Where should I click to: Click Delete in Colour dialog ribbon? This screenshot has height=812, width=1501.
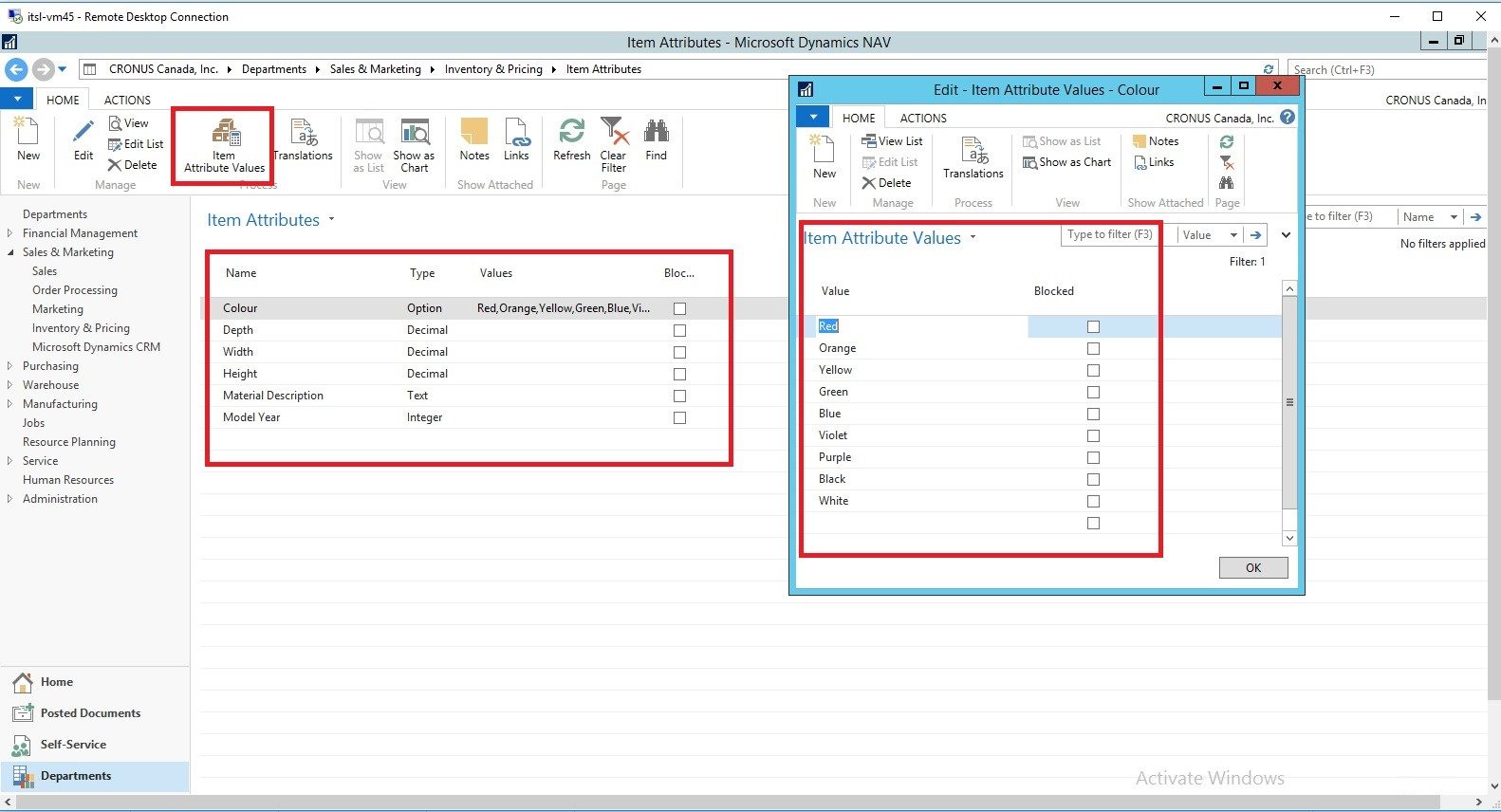tap(886, 183)
